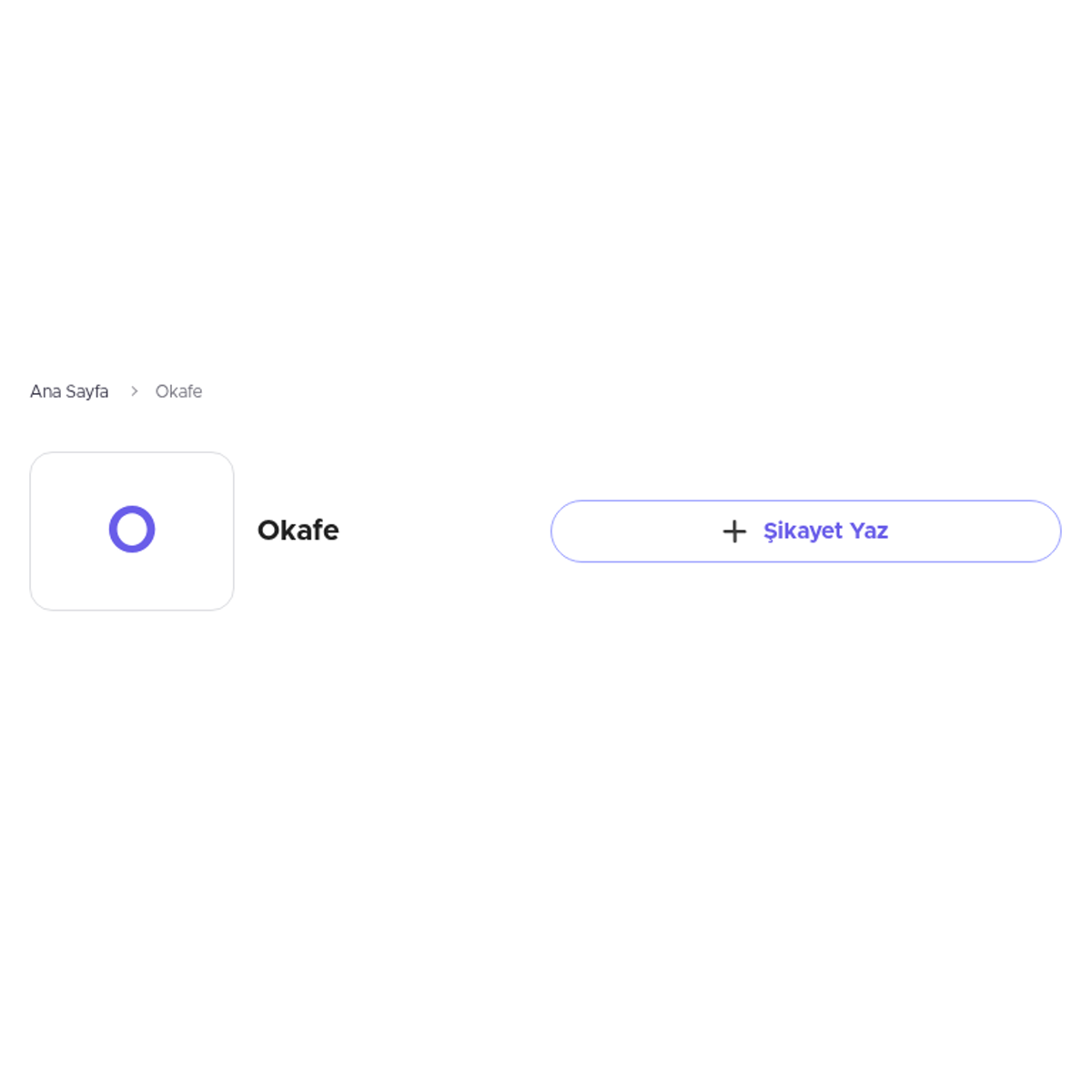This screenshot has width=1092, height=1092.
Task: Hit the plus symbol in the outlined button
Action: coord(734,531)
